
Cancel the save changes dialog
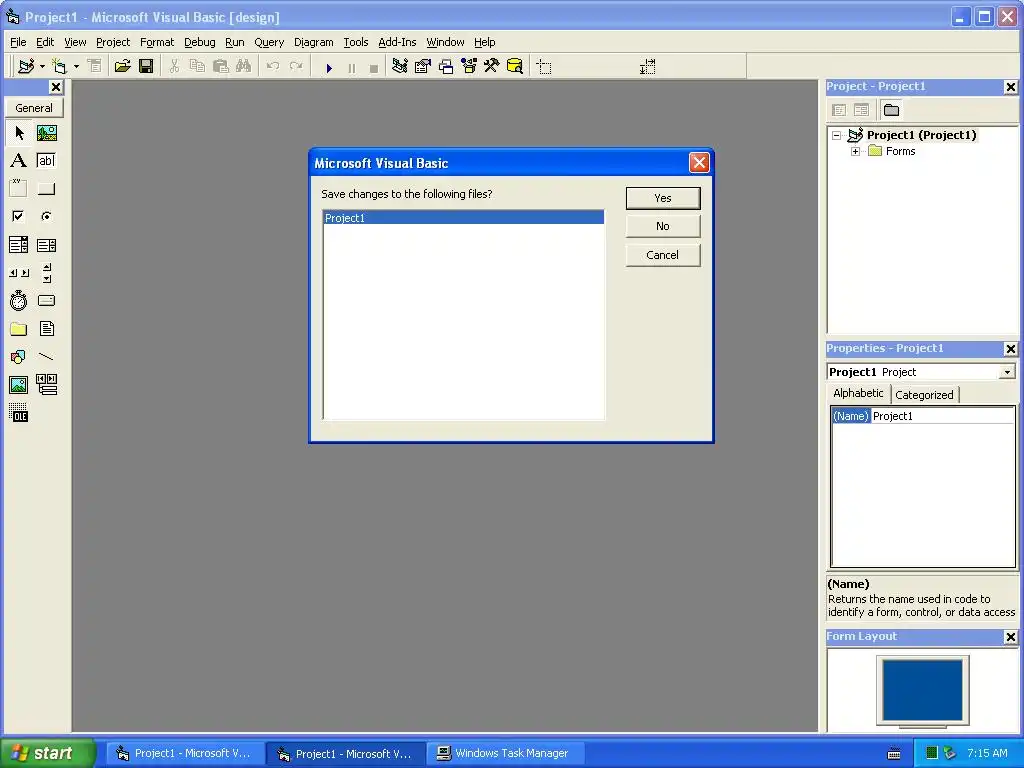663,255
